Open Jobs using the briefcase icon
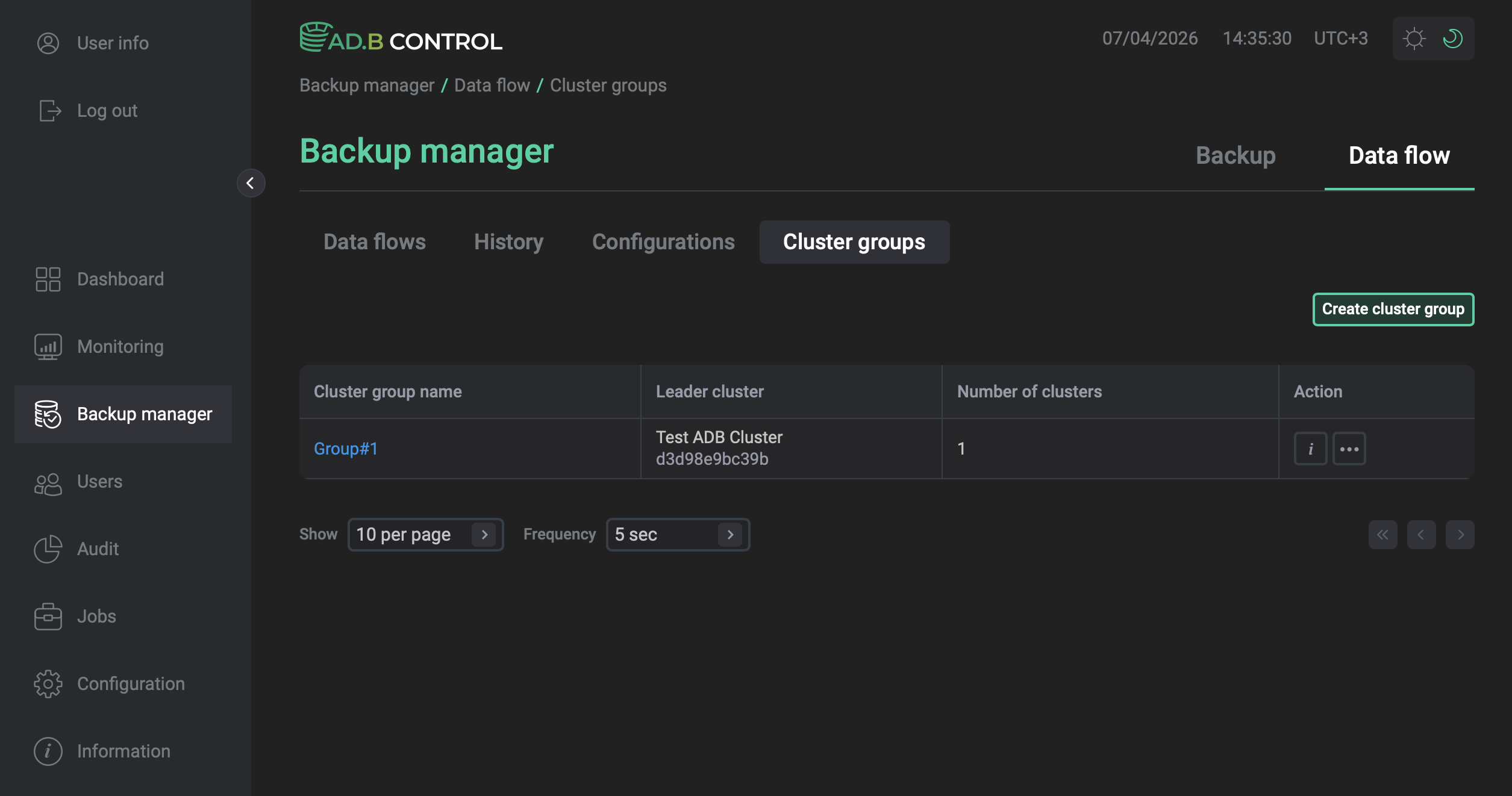The height and width of the screenshot is (796, 1512). pyautogui.click(x=48, y=616)
